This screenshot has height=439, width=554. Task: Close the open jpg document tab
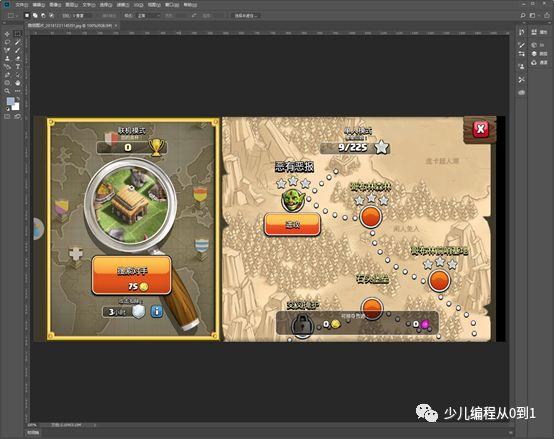(116, 26)
